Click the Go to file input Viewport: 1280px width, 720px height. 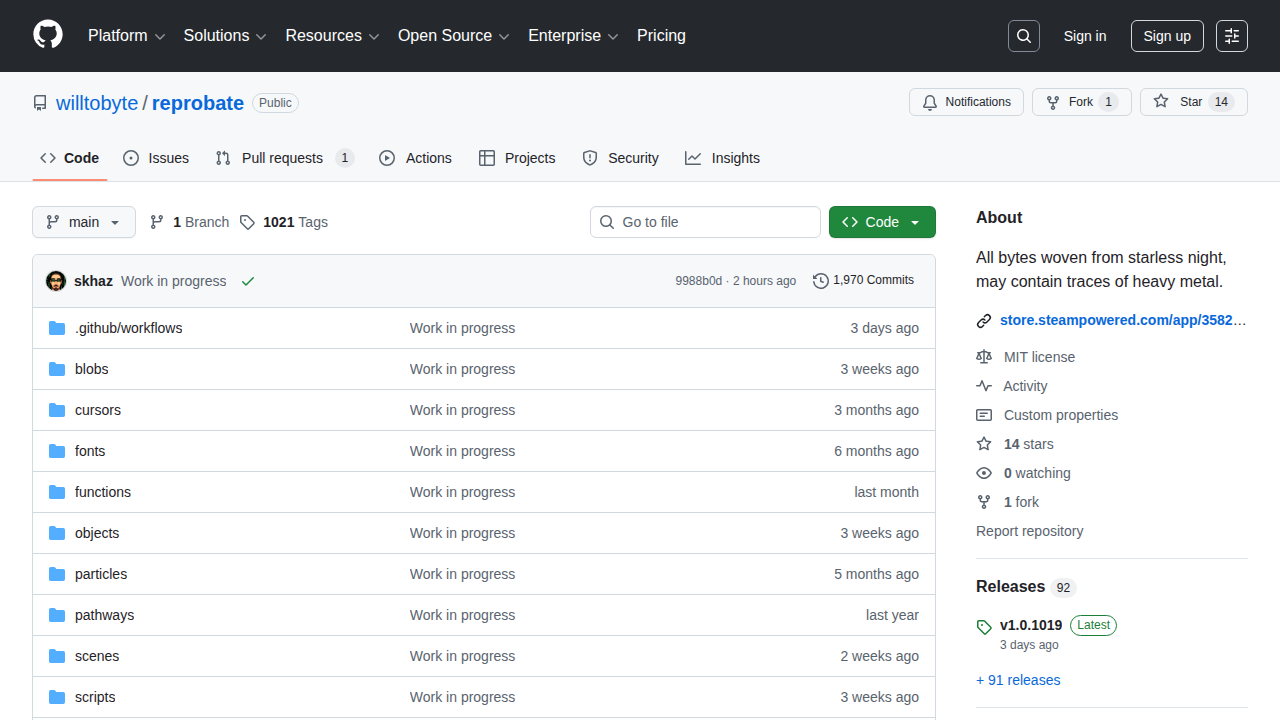pos(705,222)
